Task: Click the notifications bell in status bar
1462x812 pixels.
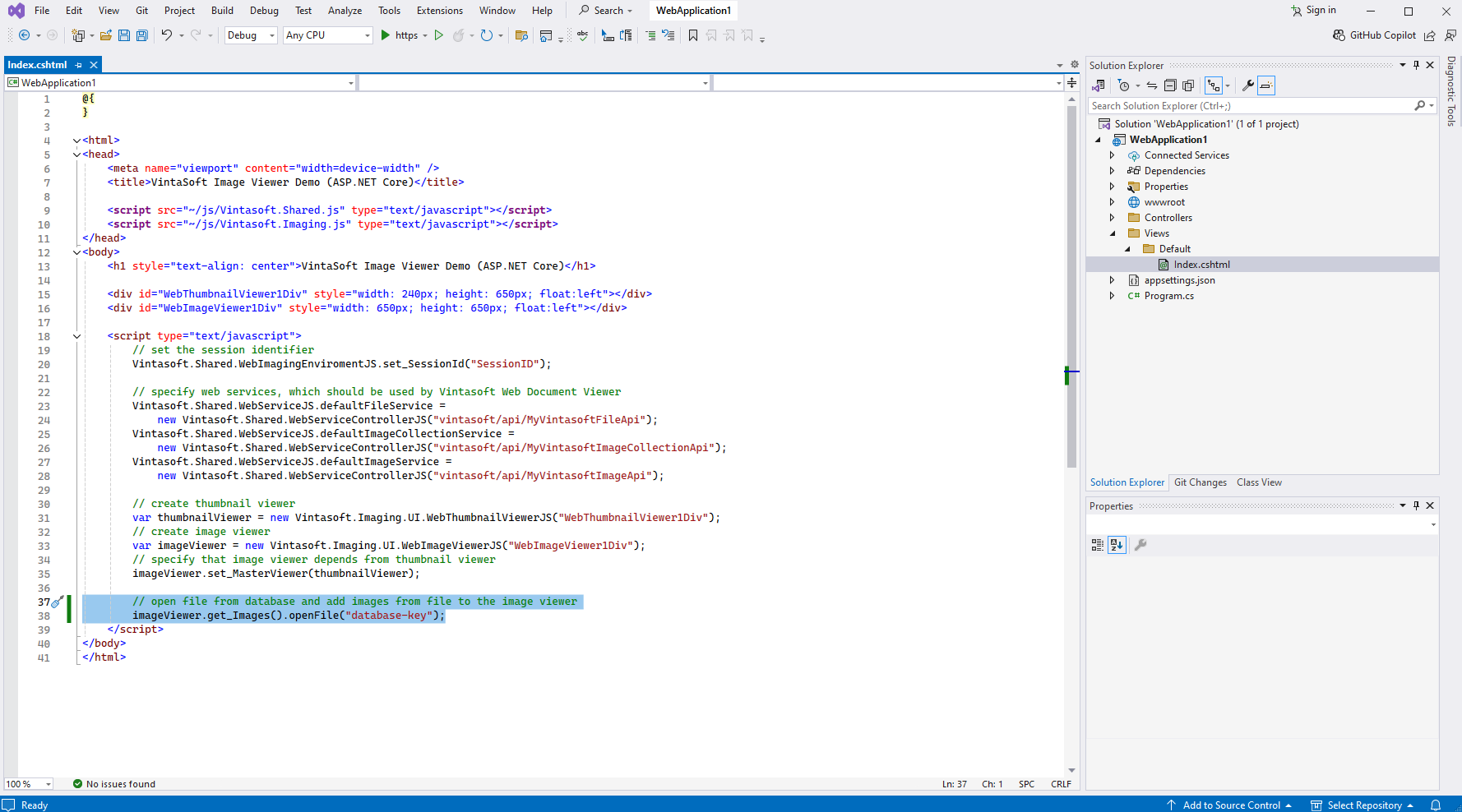Action: pos(1436,805)
